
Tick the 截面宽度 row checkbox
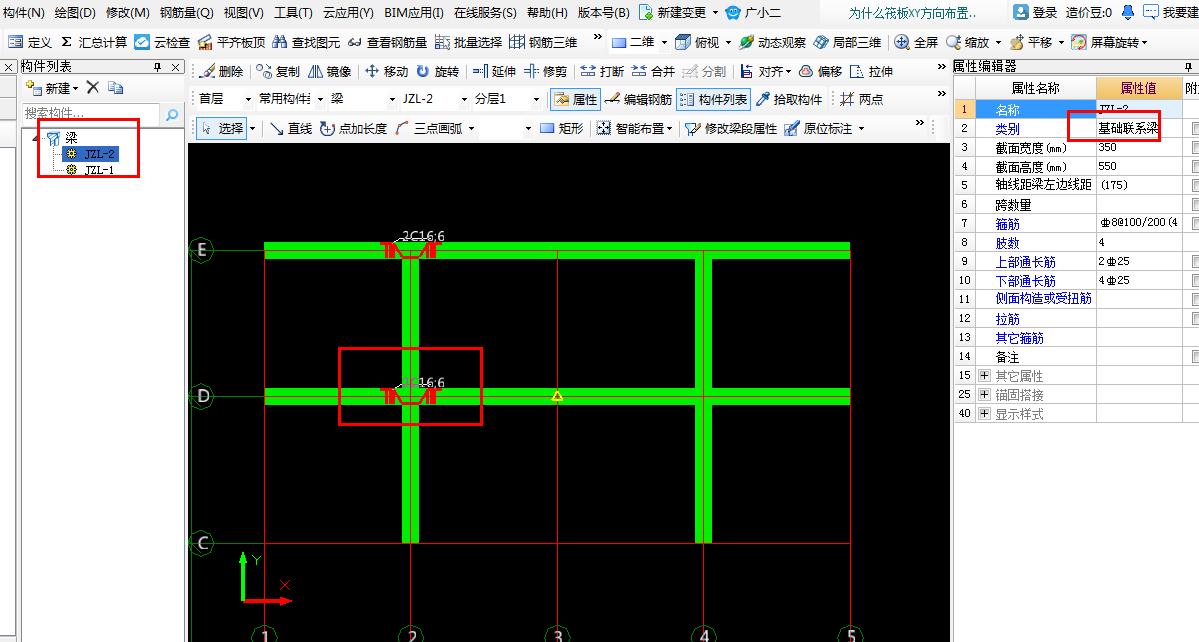click(x=1195, y=148)
